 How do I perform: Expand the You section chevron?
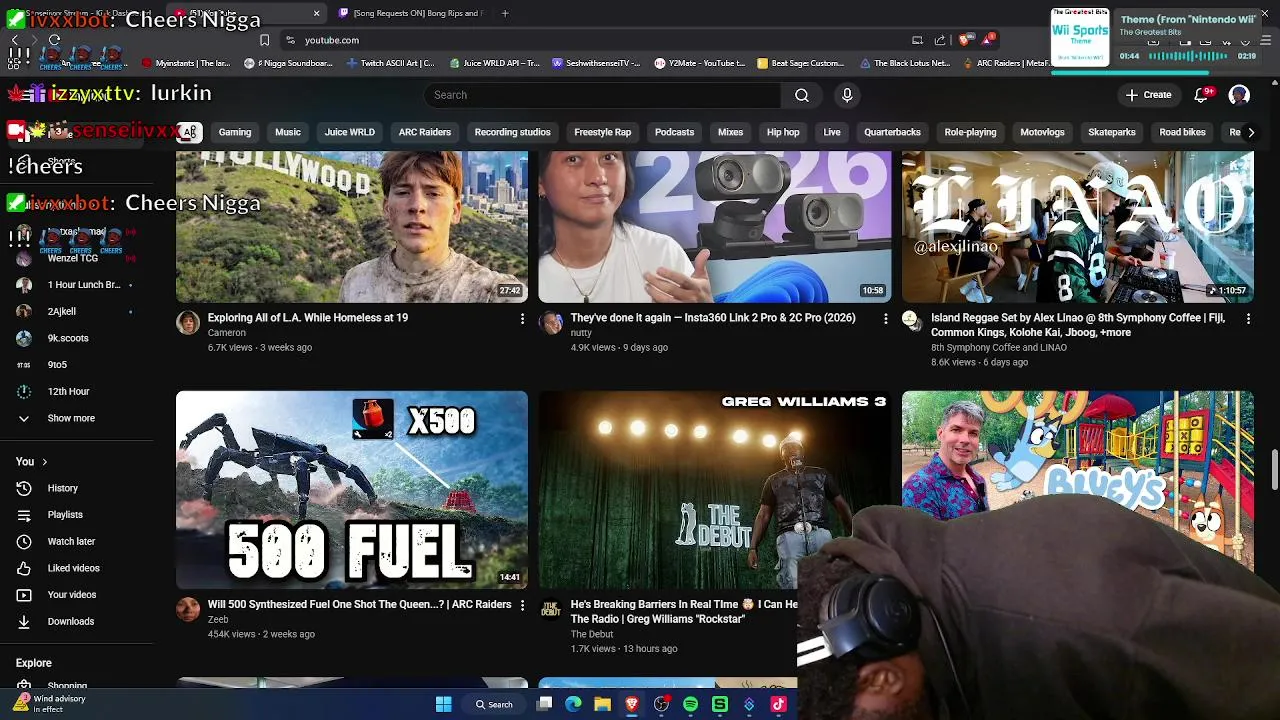pos(44,462)
